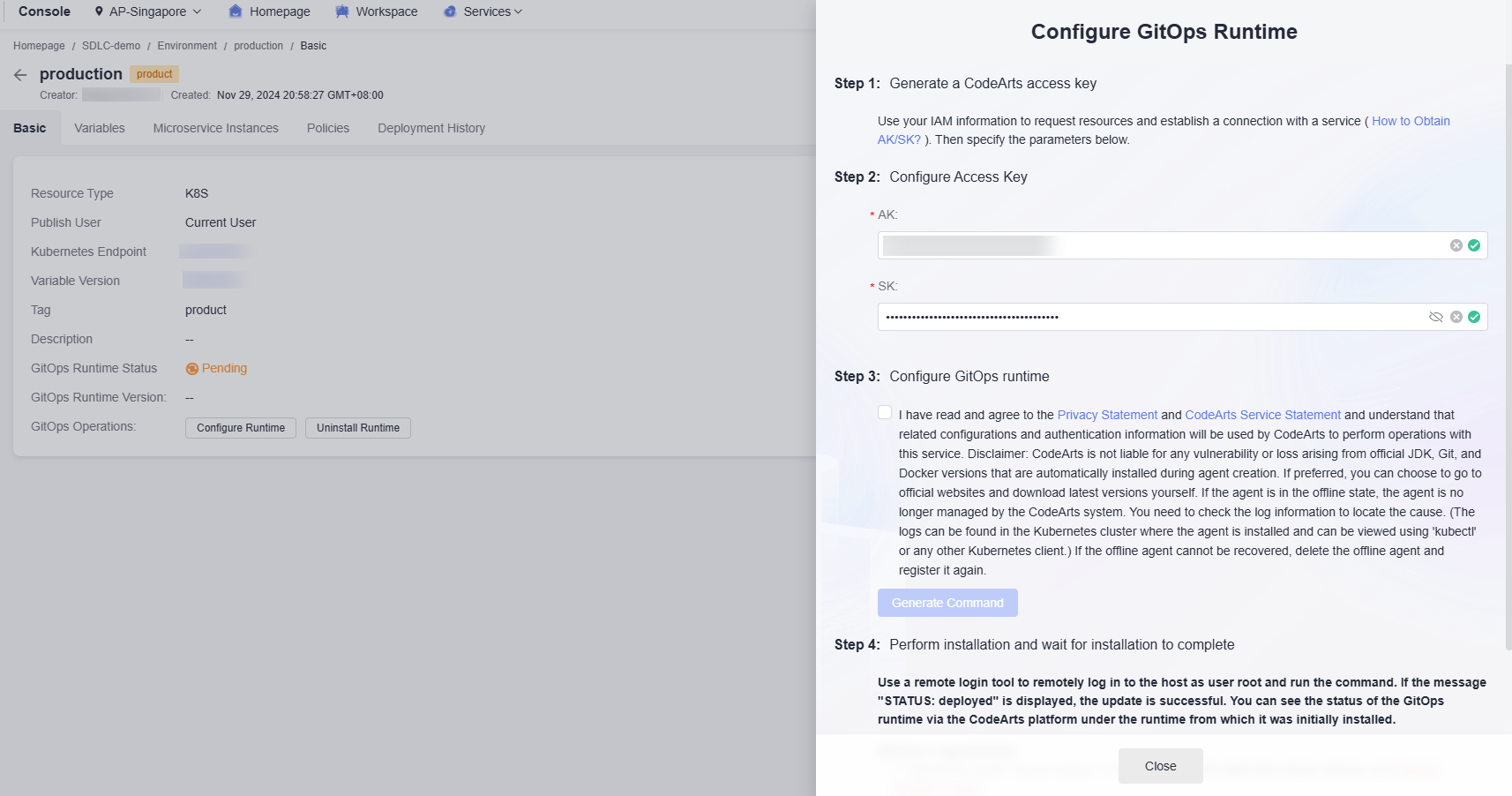This screenshot has width=1512, height=796.
Task: Click the product tag next to production
Action: tap(154, 74)
